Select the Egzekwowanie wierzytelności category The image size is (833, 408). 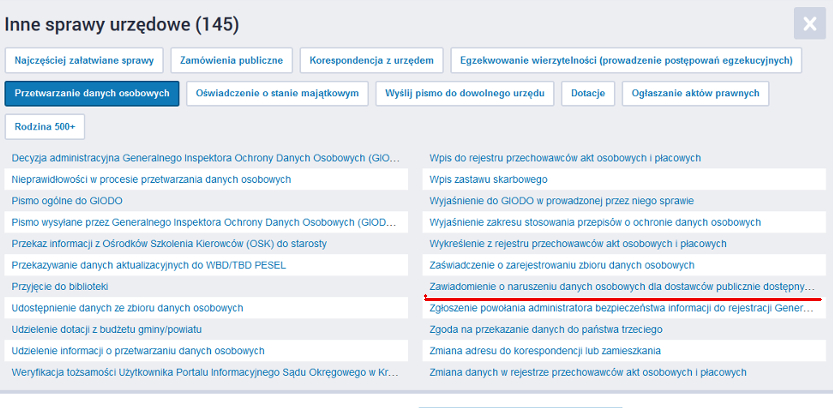tap(626, 61)
